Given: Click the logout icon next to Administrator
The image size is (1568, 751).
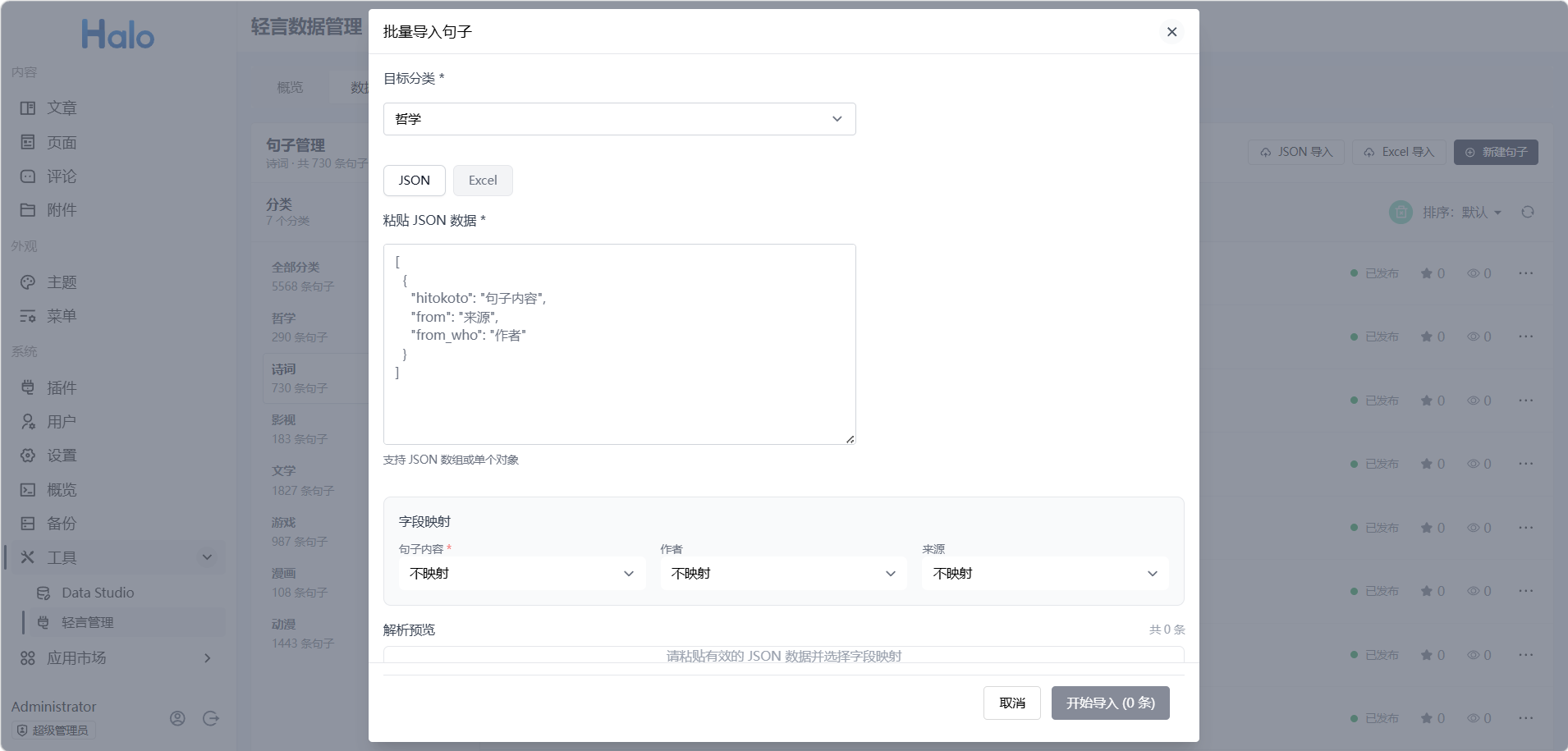Looking at the screenshot, I should (211, 719).
